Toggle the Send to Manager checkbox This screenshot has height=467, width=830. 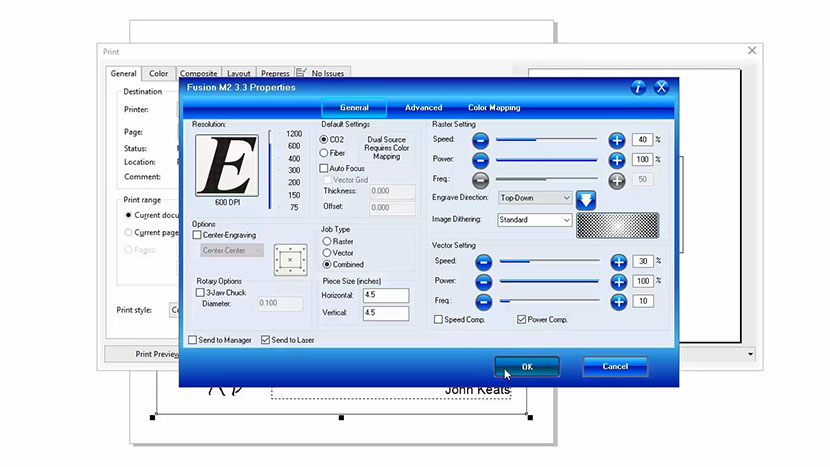[x=193, y=340]
